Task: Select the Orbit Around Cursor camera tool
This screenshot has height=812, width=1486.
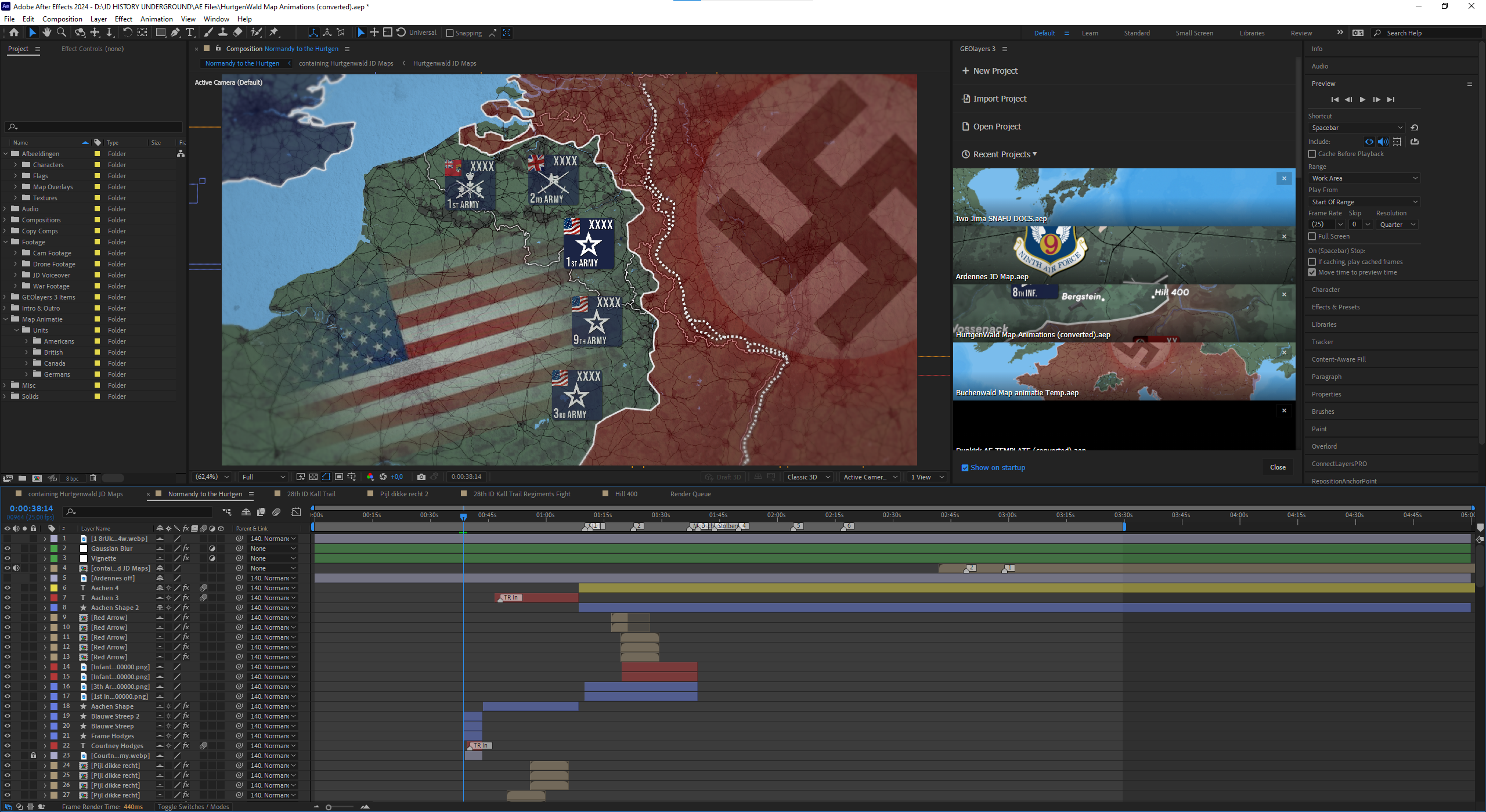Action: [x=80, y=33]
